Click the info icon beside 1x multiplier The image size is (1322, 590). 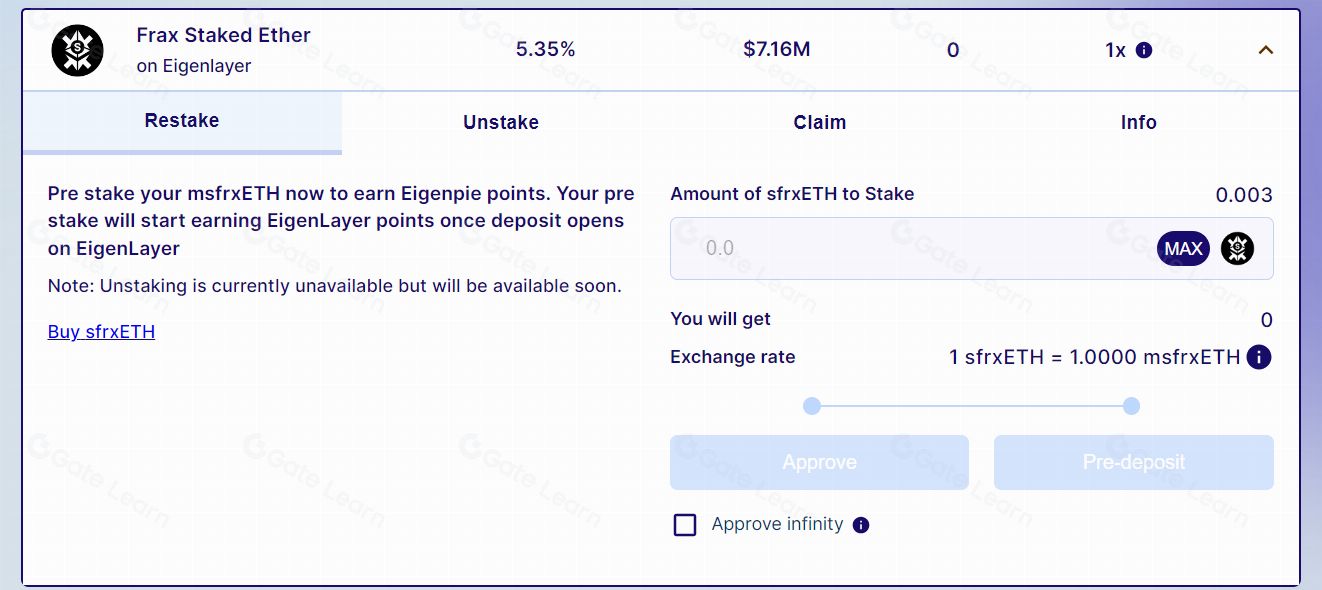[1144, 49]
